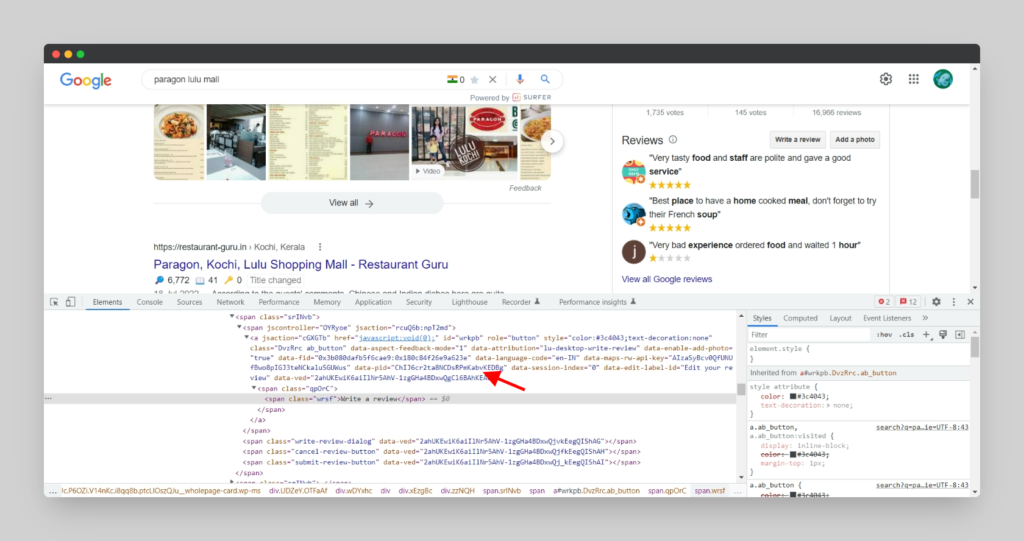Image resolution: width=1024 pixels, height=541 pixels.
Task: Open the Google account avatar
Action: pos(942,79)
